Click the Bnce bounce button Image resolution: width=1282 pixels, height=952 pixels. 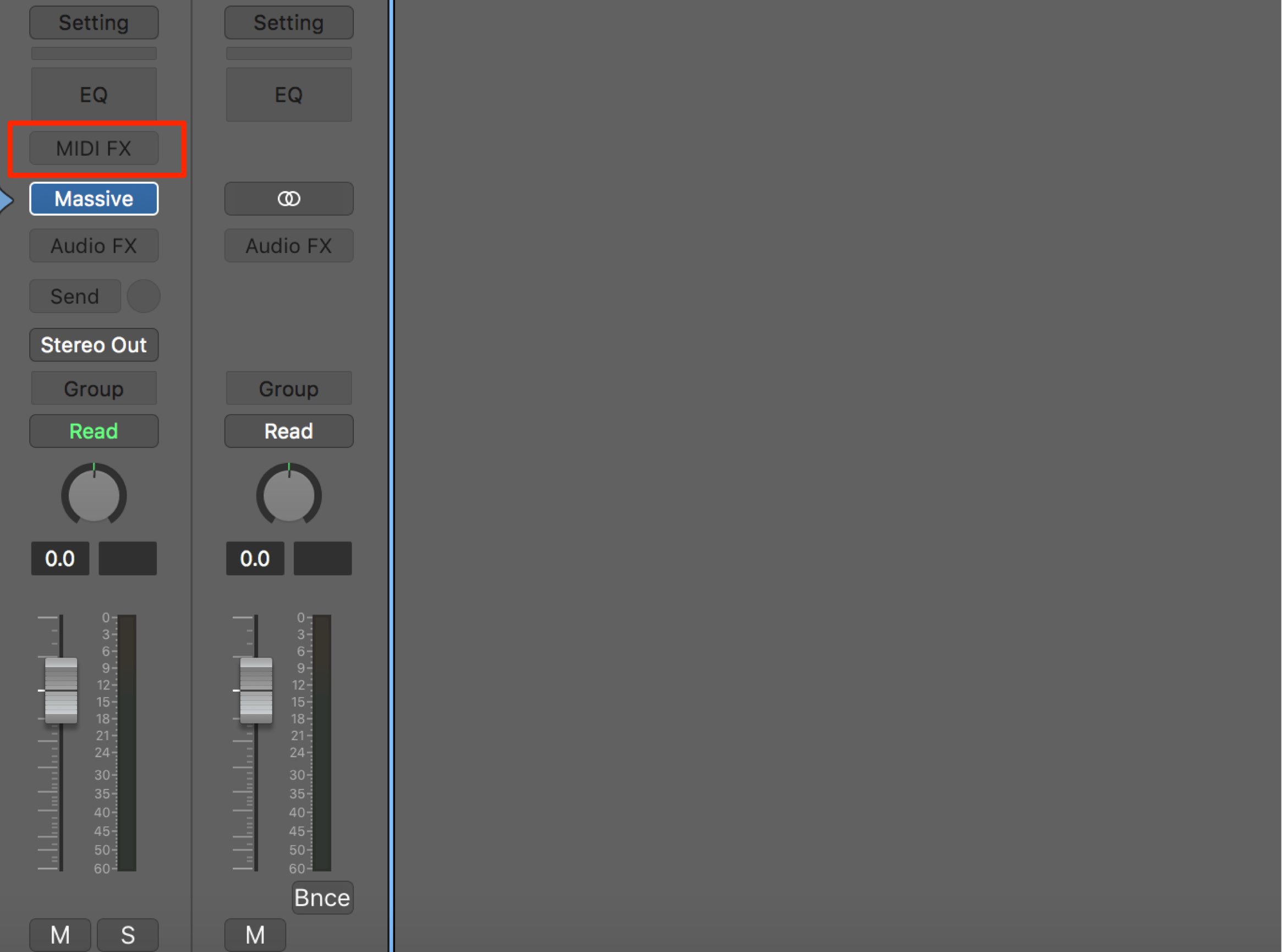[x=322, y=898]
